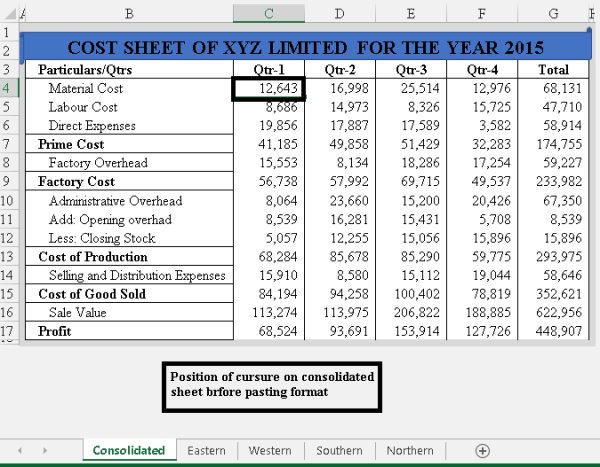Screen dimensions: 600x467
Task: Switch to the Eastern sheet tab
Action: 208,451
